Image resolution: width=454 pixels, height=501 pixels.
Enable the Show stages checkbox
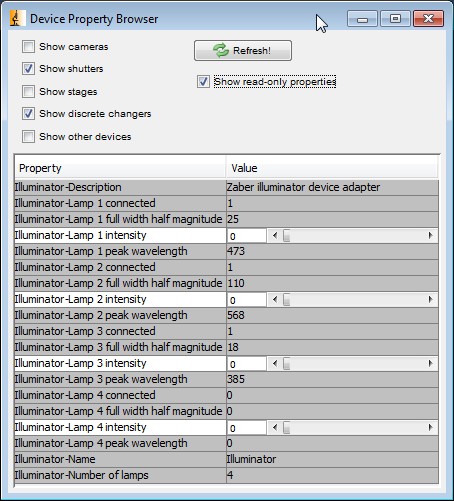[28, 91]
